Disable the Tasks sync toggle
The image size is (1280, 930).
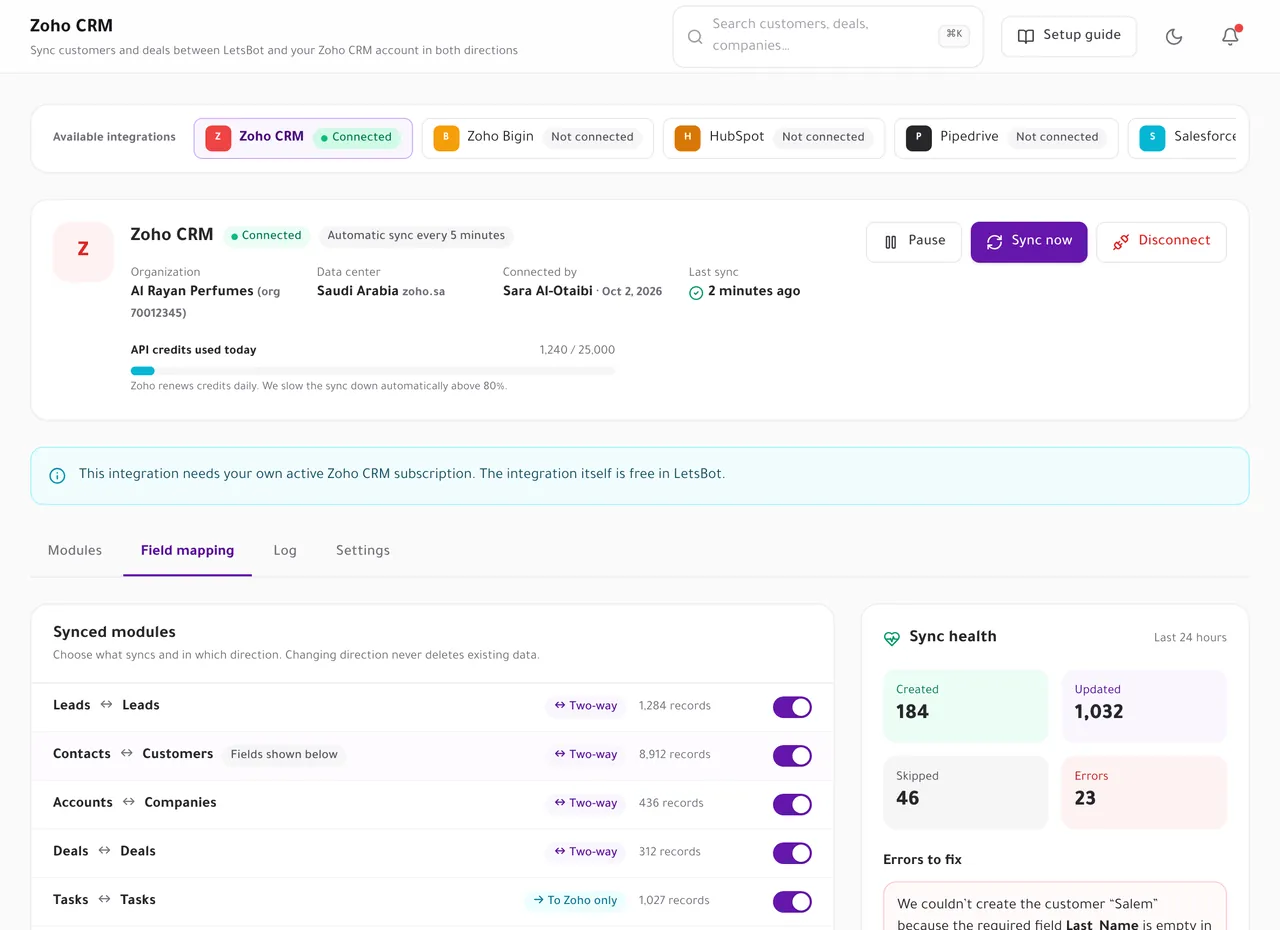792,902
